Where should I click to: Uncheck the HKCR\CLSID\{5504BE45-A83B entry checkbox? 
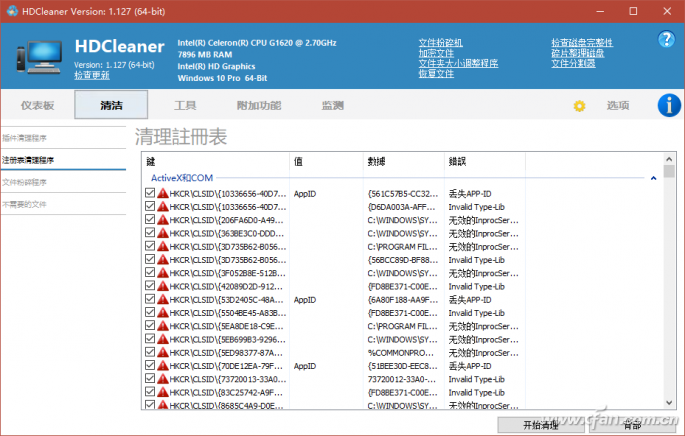point(150,312)
